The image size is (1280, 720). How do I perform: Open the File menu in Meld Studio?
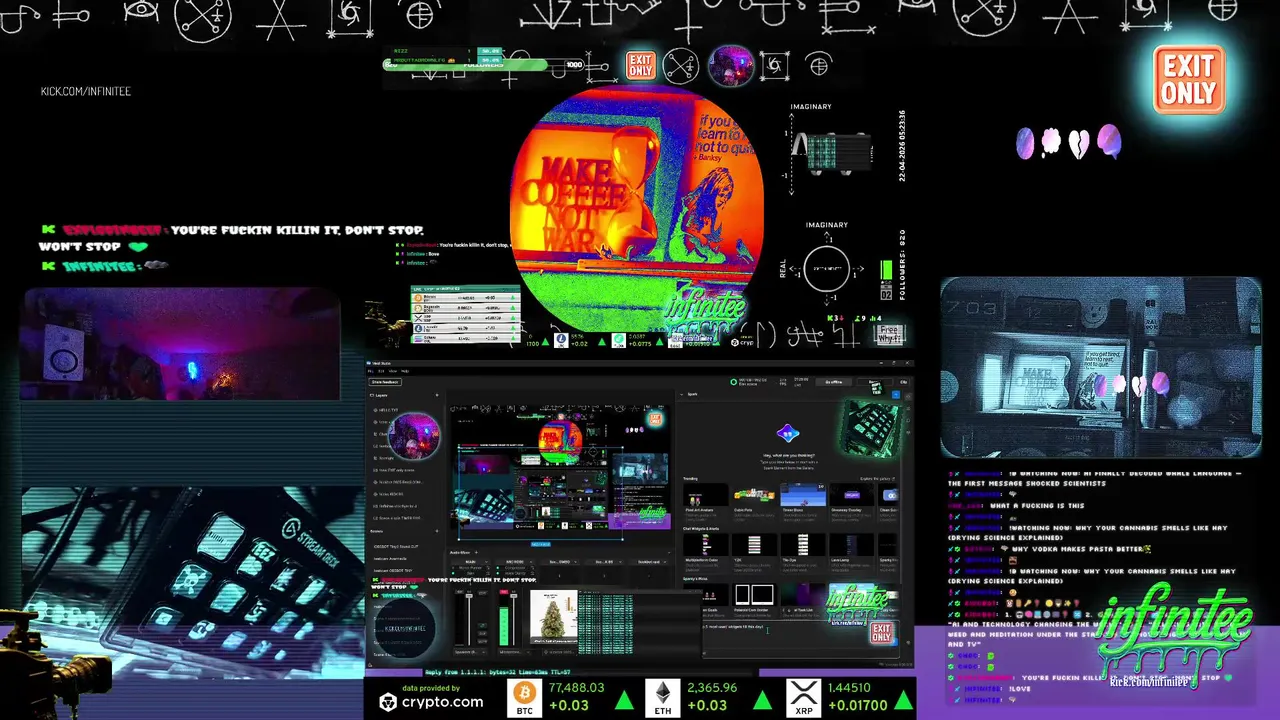click(x=371, y=371)
